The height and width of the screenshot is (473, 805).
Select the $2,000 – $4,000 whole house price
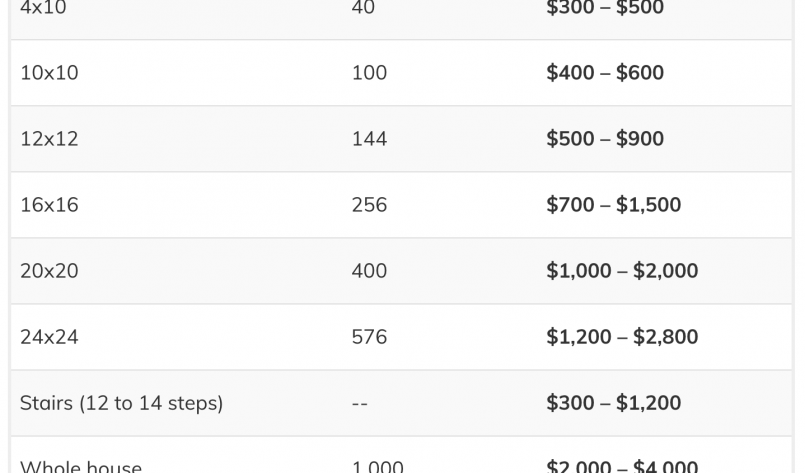[622, 466]
